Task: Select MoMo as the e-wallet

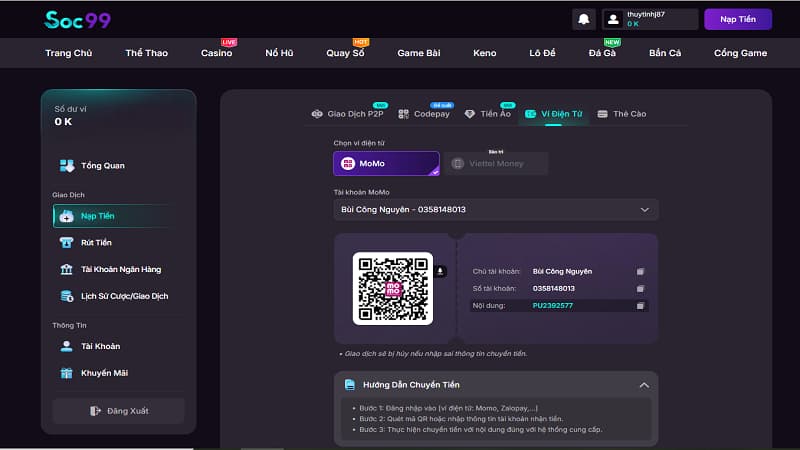Action: (x=386, y=163)
